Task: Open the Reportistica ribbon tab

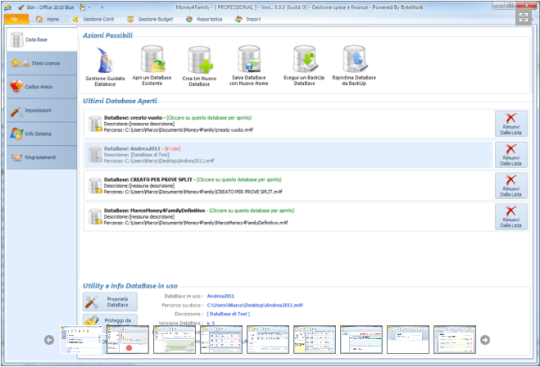Action: pyautogui.click(x=204, y=19)
